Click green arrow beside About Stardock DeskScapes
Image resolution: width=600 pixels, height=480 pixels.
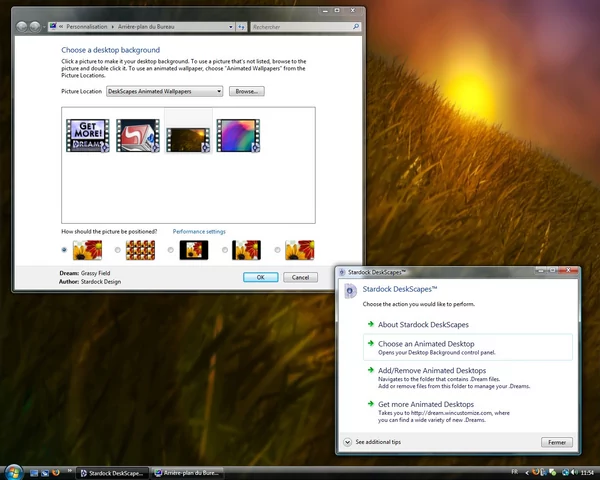[x=370, y=324]
